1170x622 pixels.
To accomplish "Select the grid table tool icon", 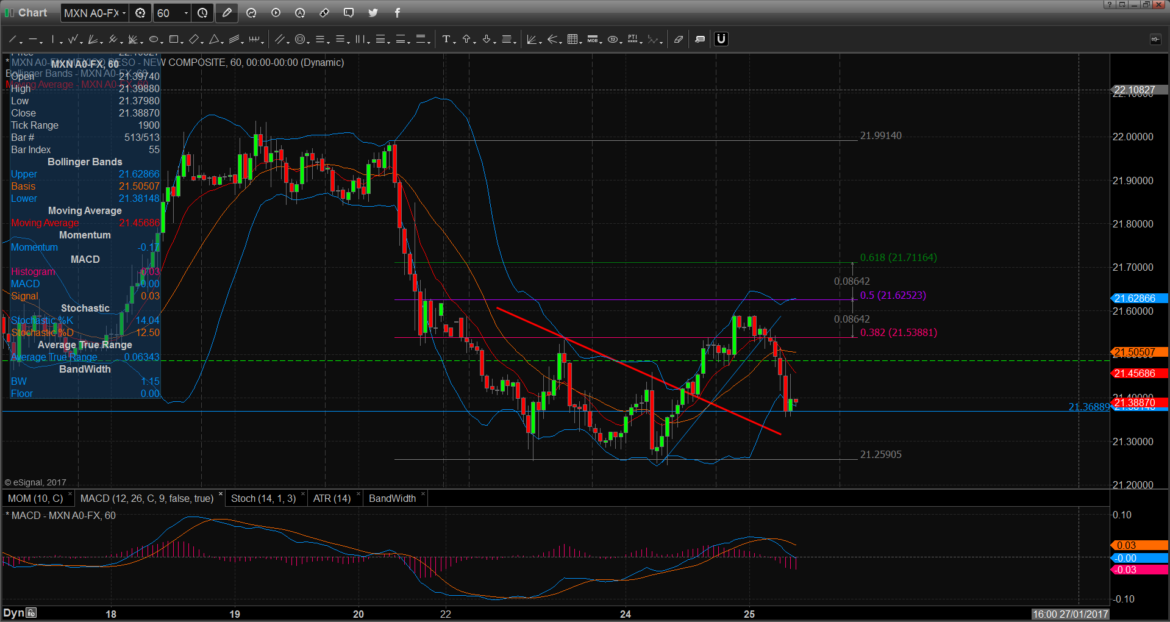I will [573, 39].
